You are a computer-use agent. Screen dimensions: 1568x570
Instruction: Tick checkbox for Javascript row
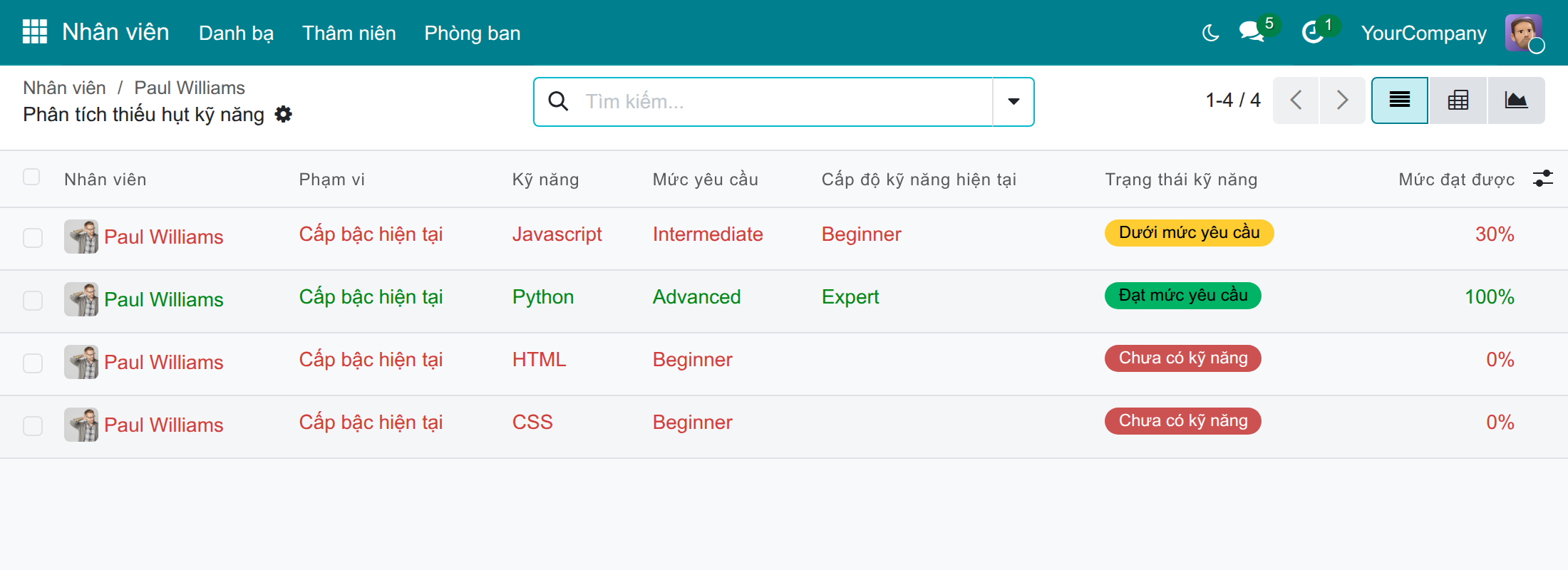33,238
